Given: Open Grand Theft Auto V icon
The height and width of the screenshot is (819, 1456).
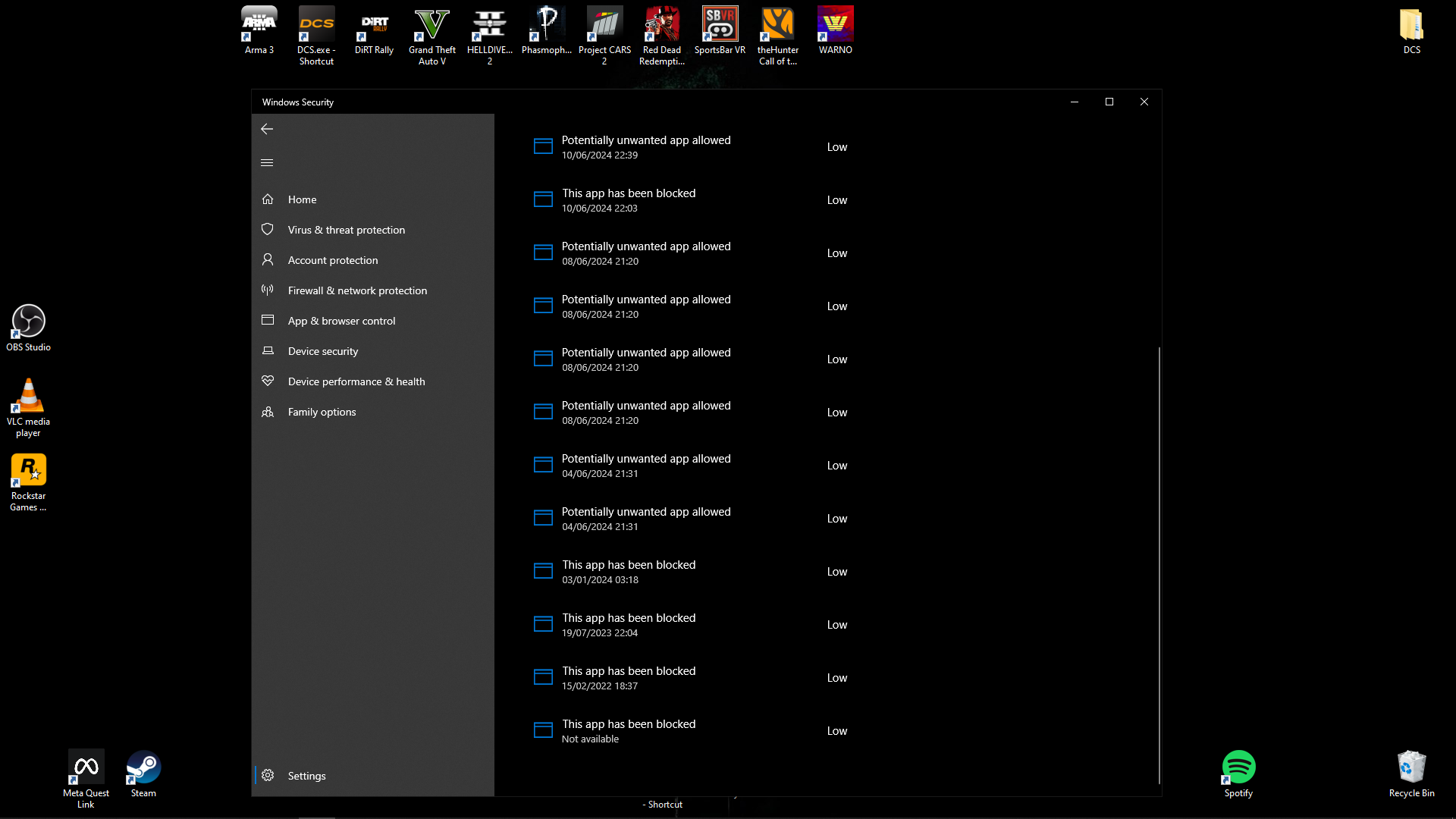Looking at the screenshot, I should [432, 36].
